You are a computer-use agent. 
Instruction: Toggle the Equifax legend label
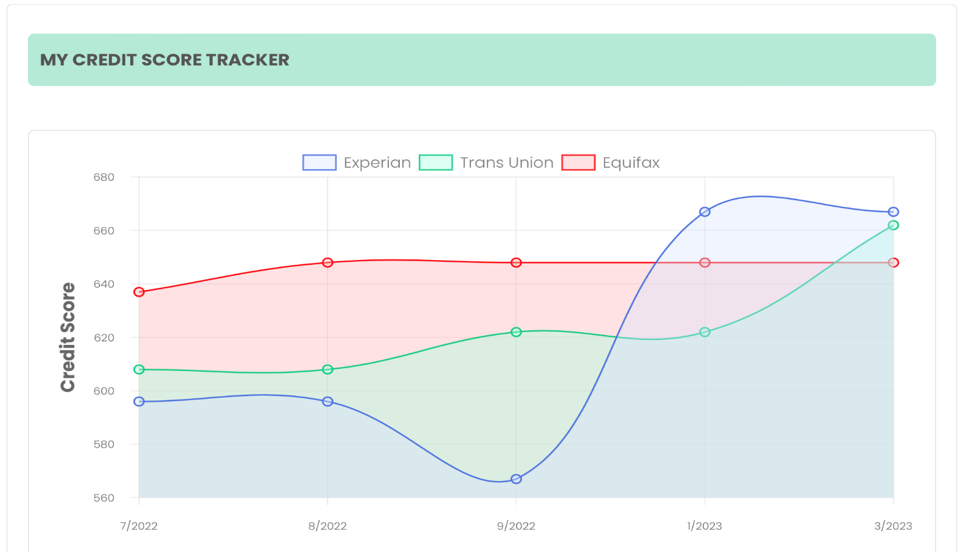point(630,163)
